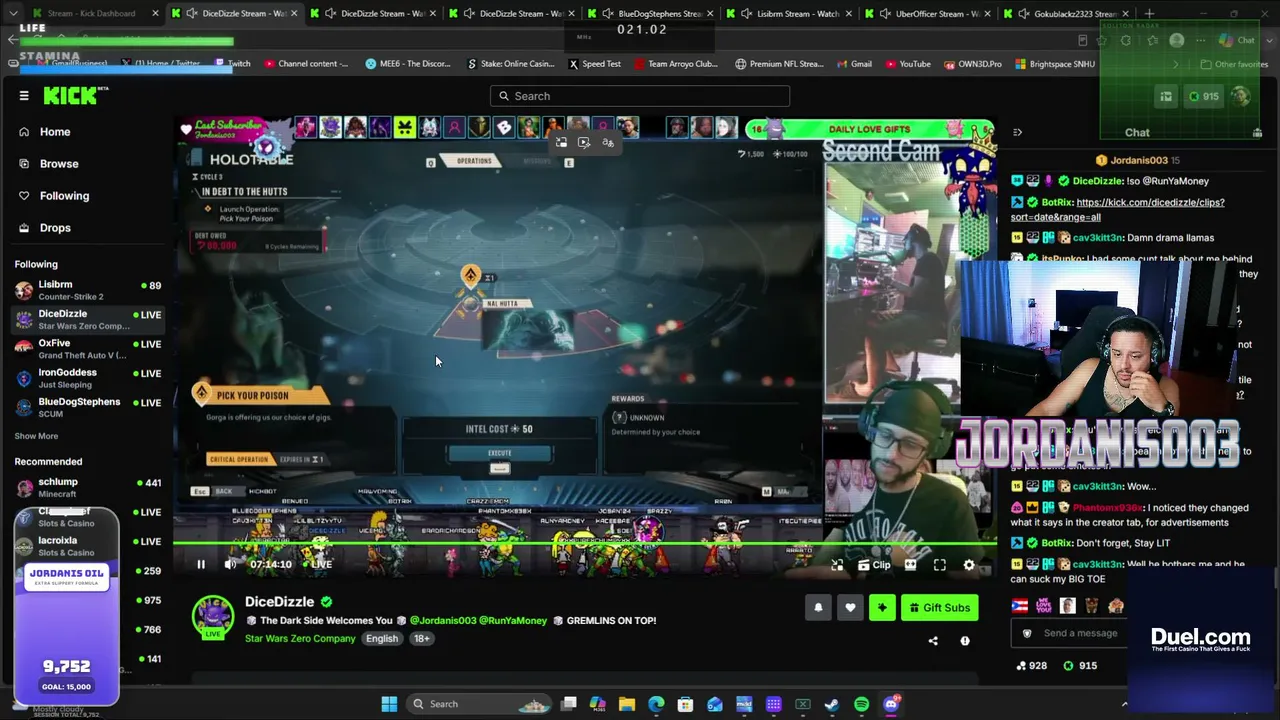Report the stream via exclamation icon
The image size is (1280, 720).
pos(965,641)
